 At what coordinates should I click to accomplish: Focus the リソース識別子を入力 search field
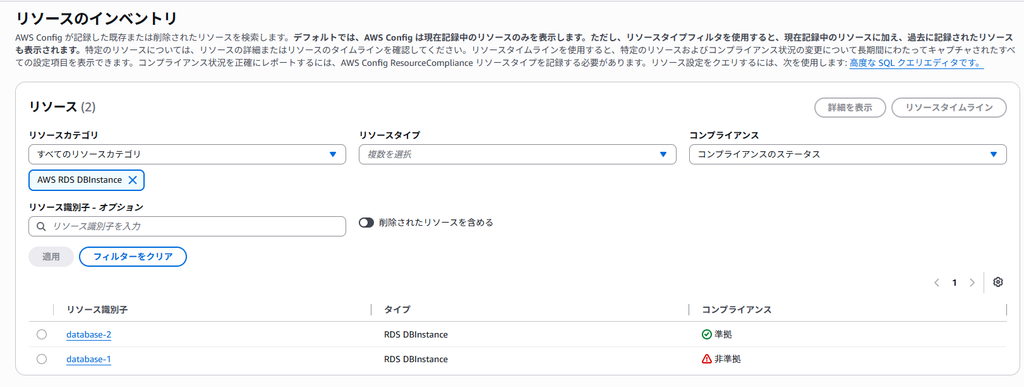187,226
